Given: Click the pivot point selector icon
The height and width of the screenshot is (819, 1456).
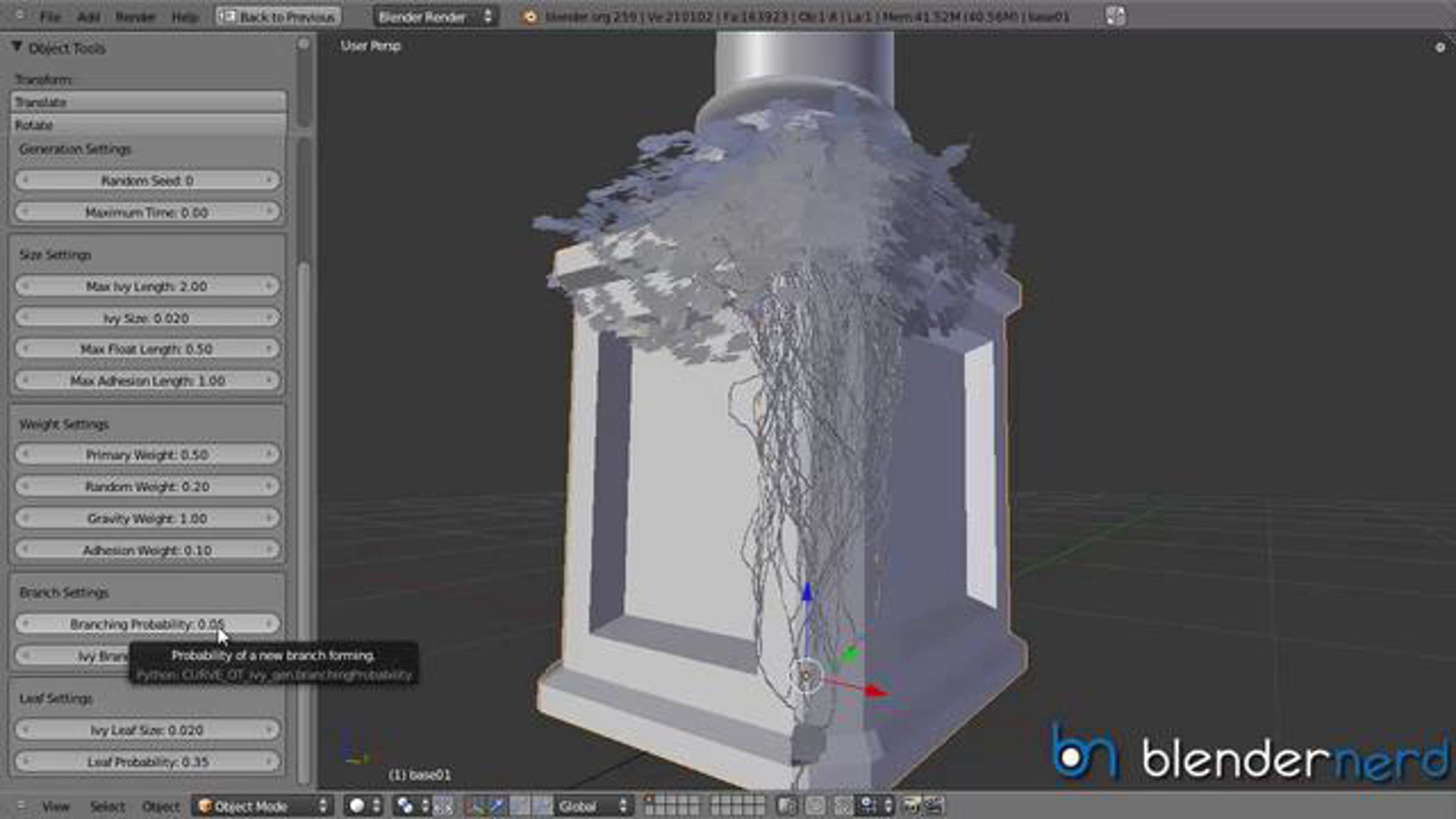Looking at the screenshot, I should pos(405,806).
